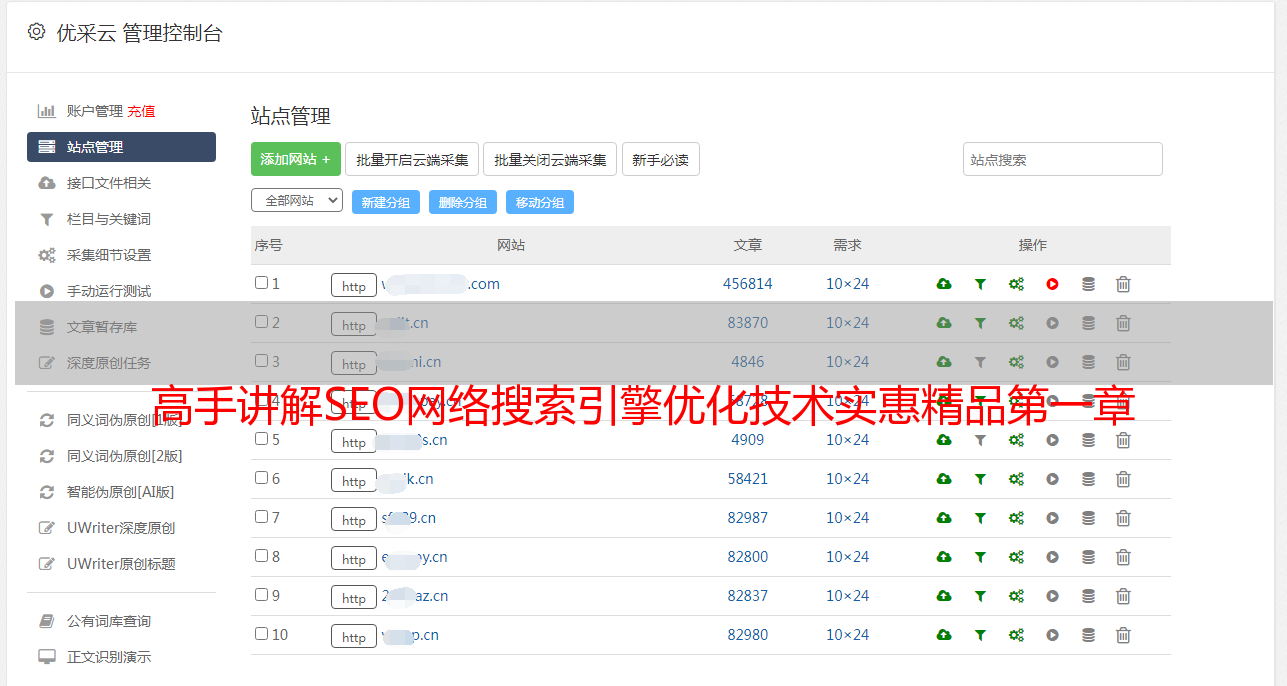The width and height of the screenshot is (1287, 686).
Task: Tick the checkbox for site 10
Action: point(261,634)
